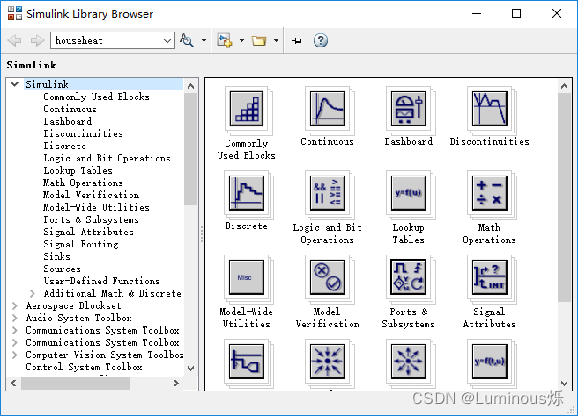
Task: Open the search options dropdown arrow
Action: pyautogui.click(x=204, y=40)
